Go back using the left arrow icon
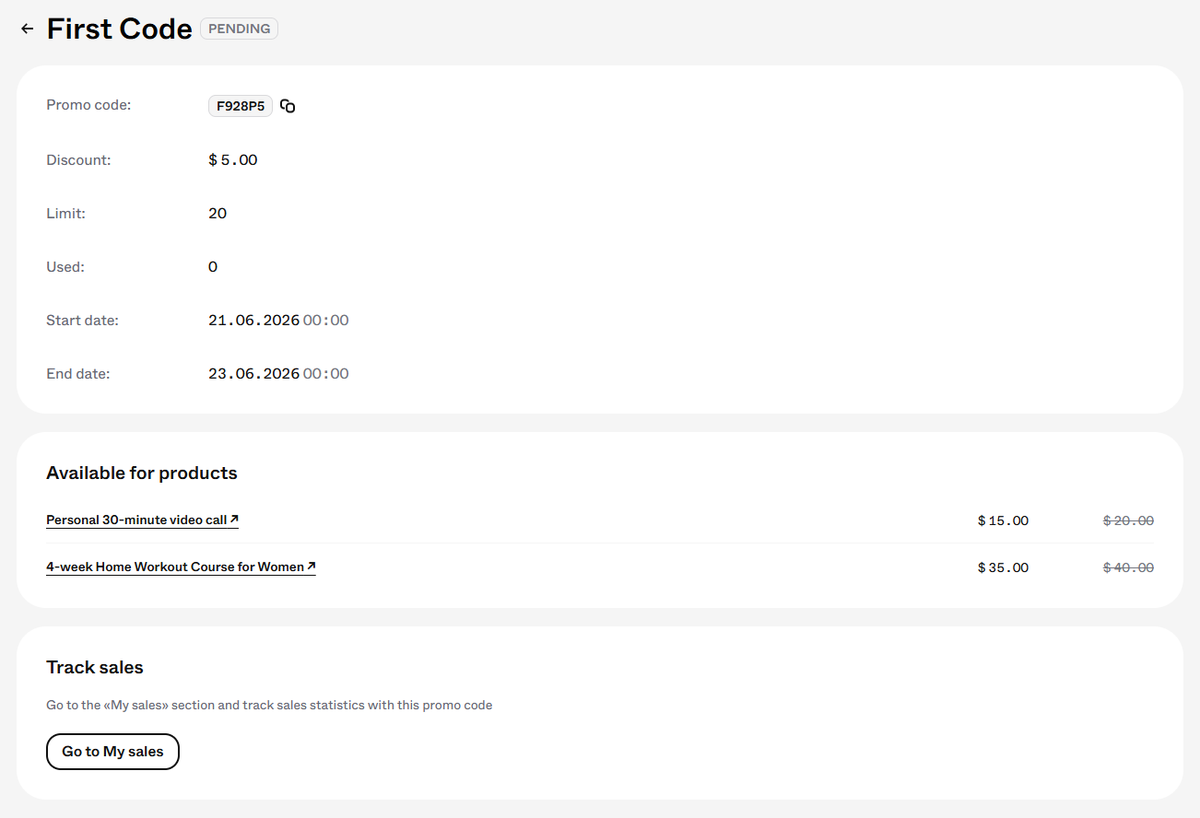 click(x=27, y=29)
